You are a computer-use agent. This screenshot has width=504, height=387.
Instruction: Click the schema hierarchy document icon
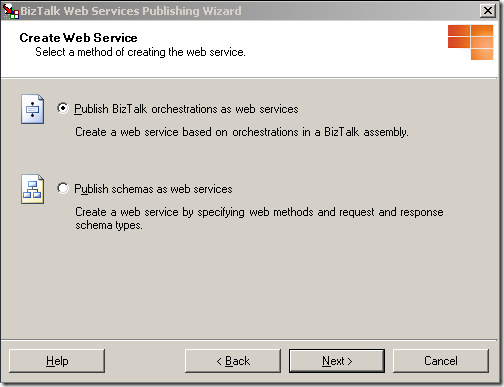(32, 189)
